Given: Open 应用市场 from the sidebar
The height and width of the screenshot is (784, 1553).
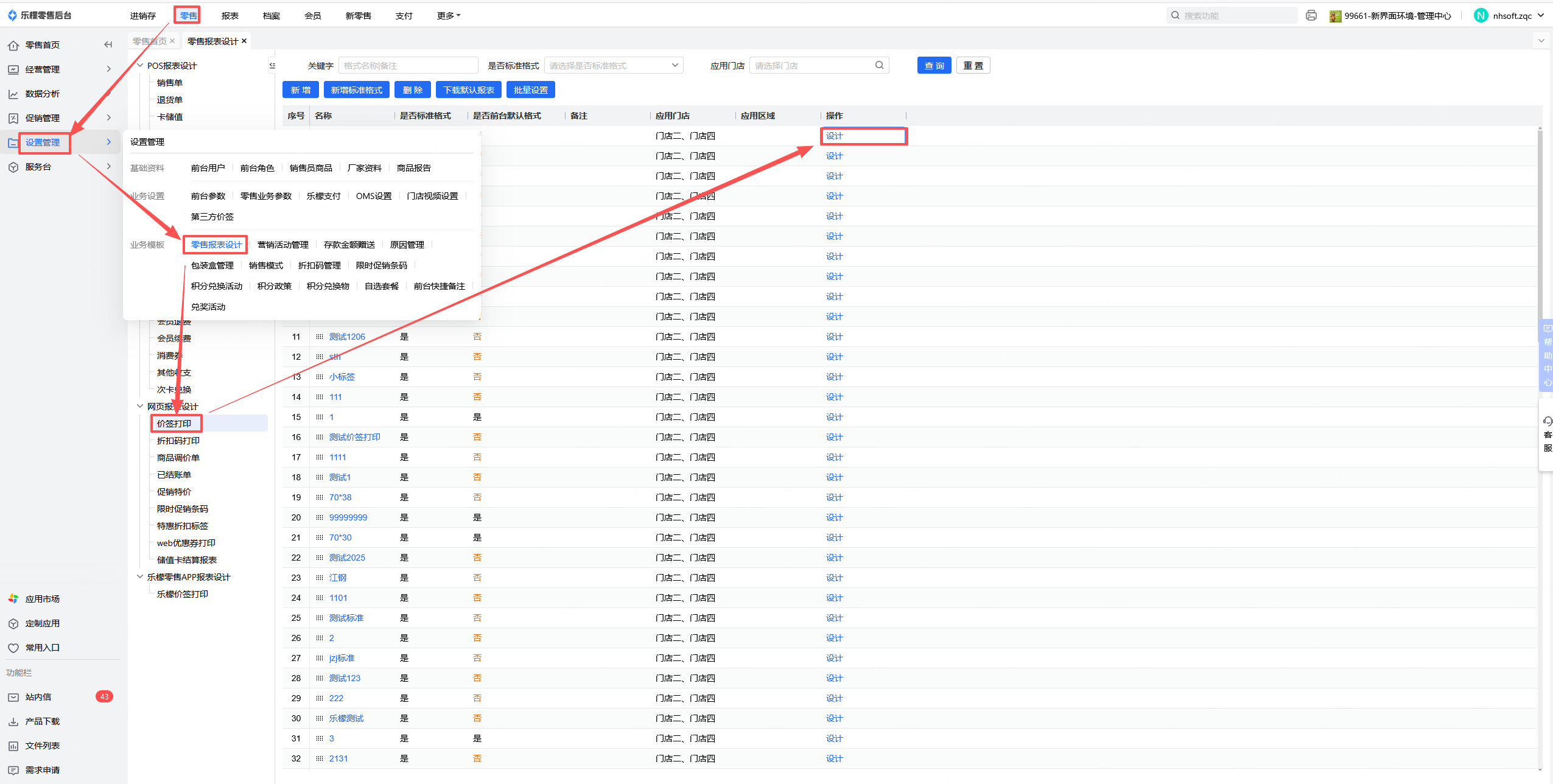Looking at the screenshot, I should click(42, 599).
